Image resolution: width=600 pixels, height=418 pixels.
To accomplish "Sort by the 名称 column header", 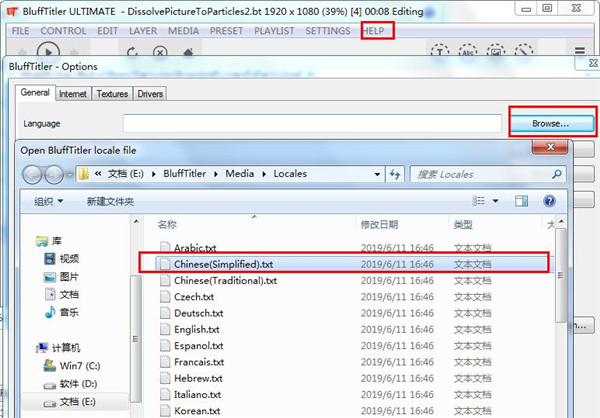I will point(167,224).
